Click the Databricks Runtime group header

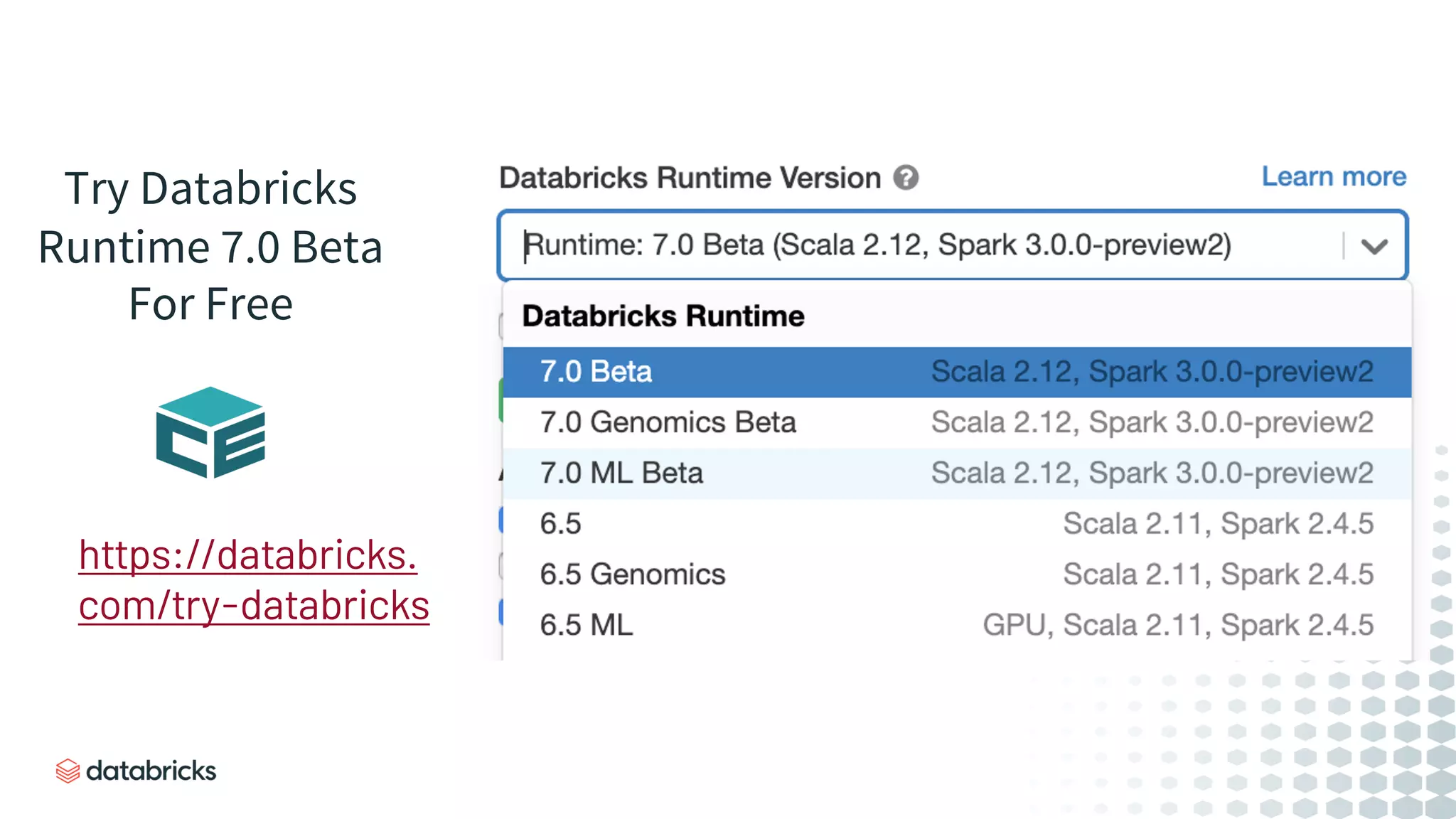click(663, 316)
